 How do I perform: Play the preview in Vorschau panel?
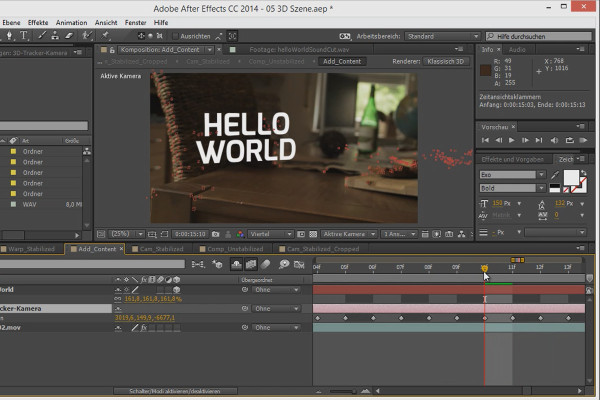coord(512,140)
